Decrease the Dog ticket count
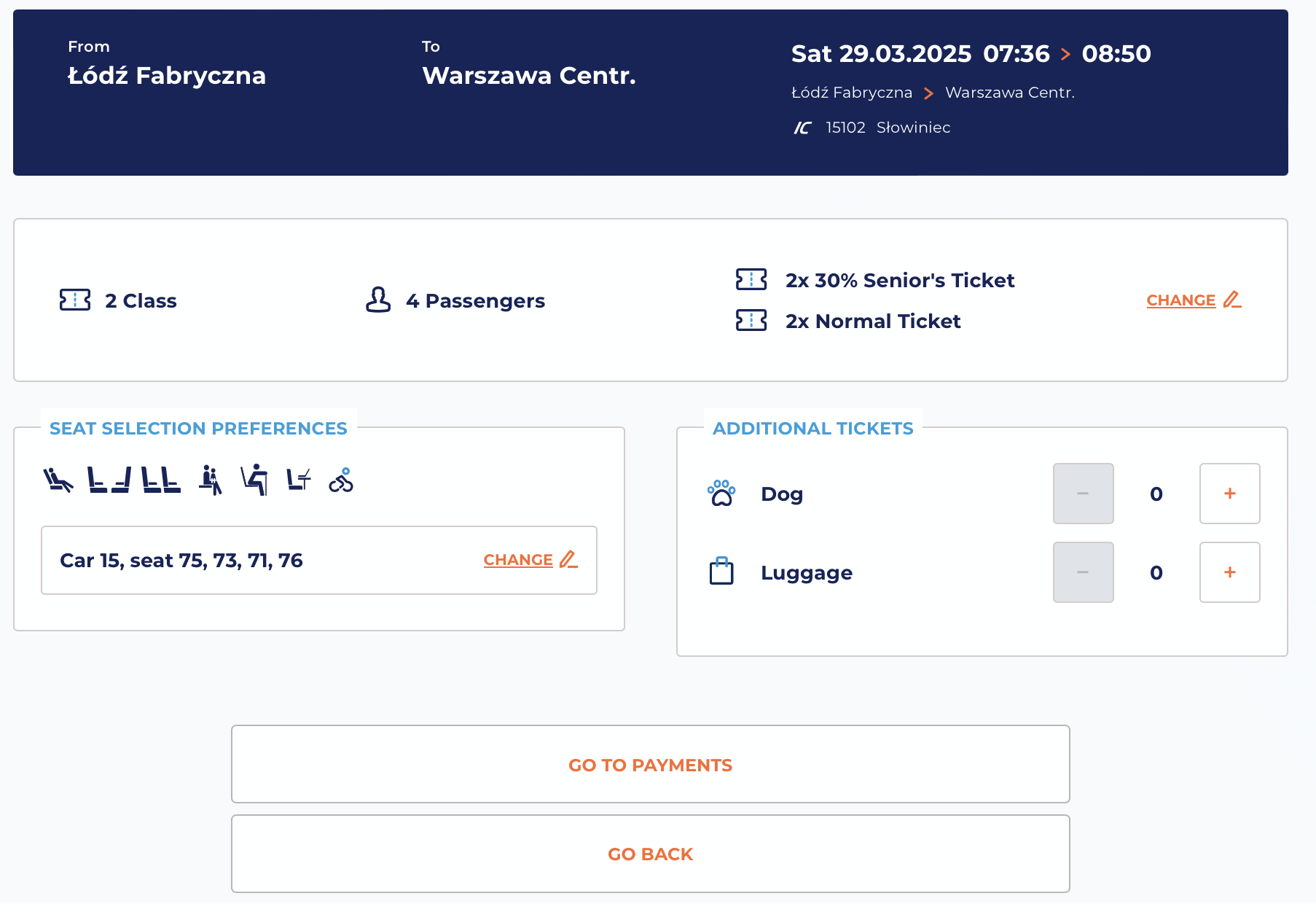 pos(1083,494)
